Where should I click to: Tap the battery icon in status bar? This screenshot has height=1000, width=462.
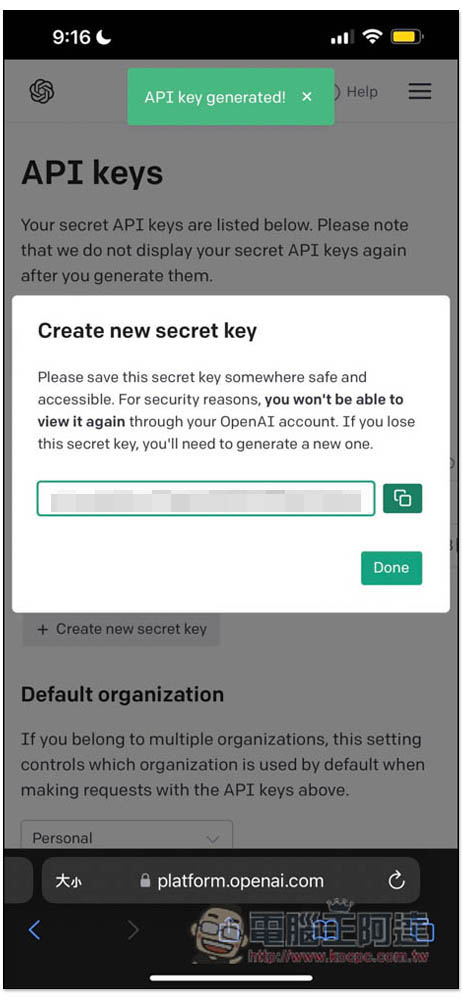point(405,37)
